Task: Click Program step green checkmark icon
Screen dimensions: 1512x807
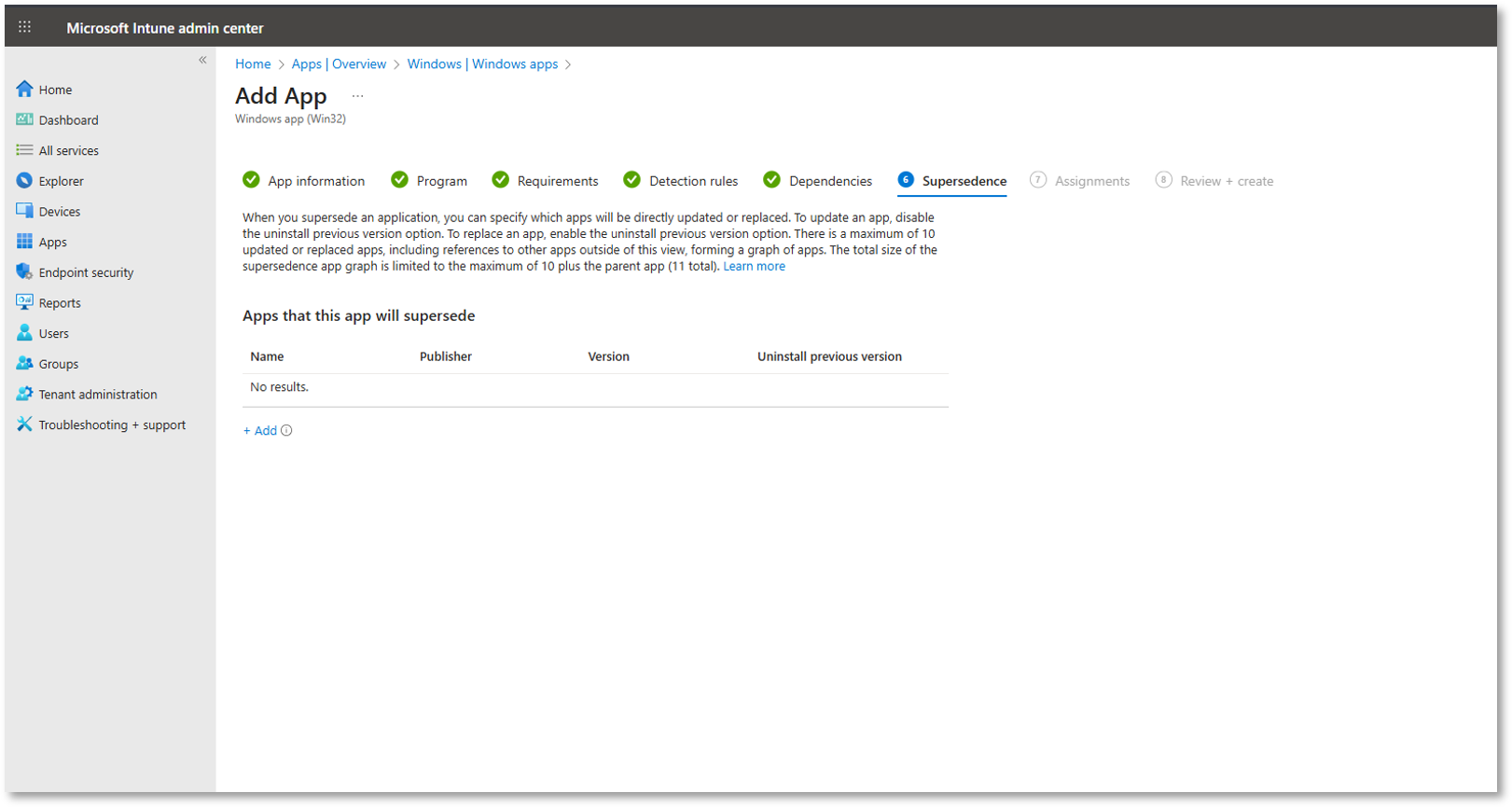Action: point(399,179)
